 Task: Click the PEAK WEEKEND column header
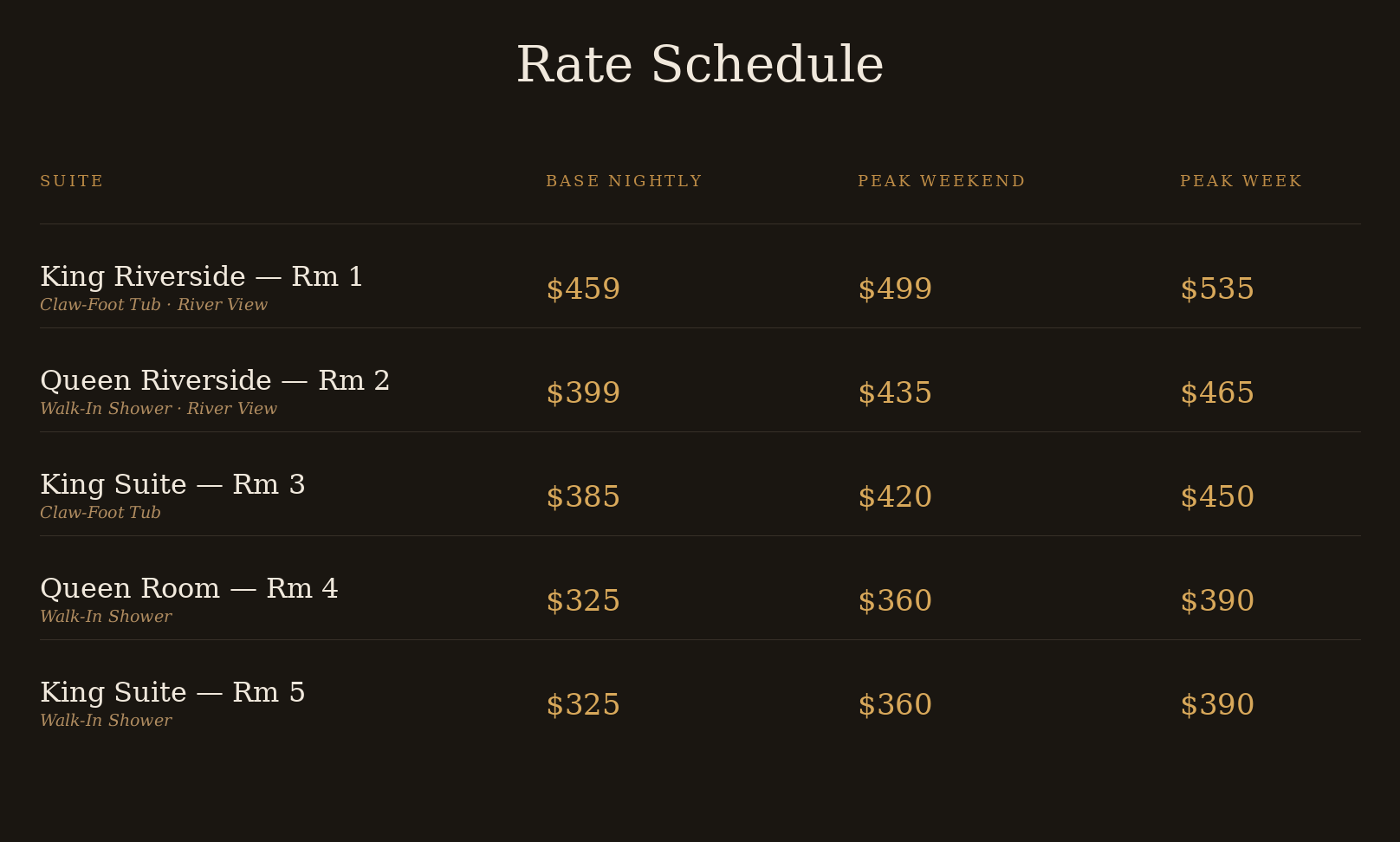pos(941,181)
